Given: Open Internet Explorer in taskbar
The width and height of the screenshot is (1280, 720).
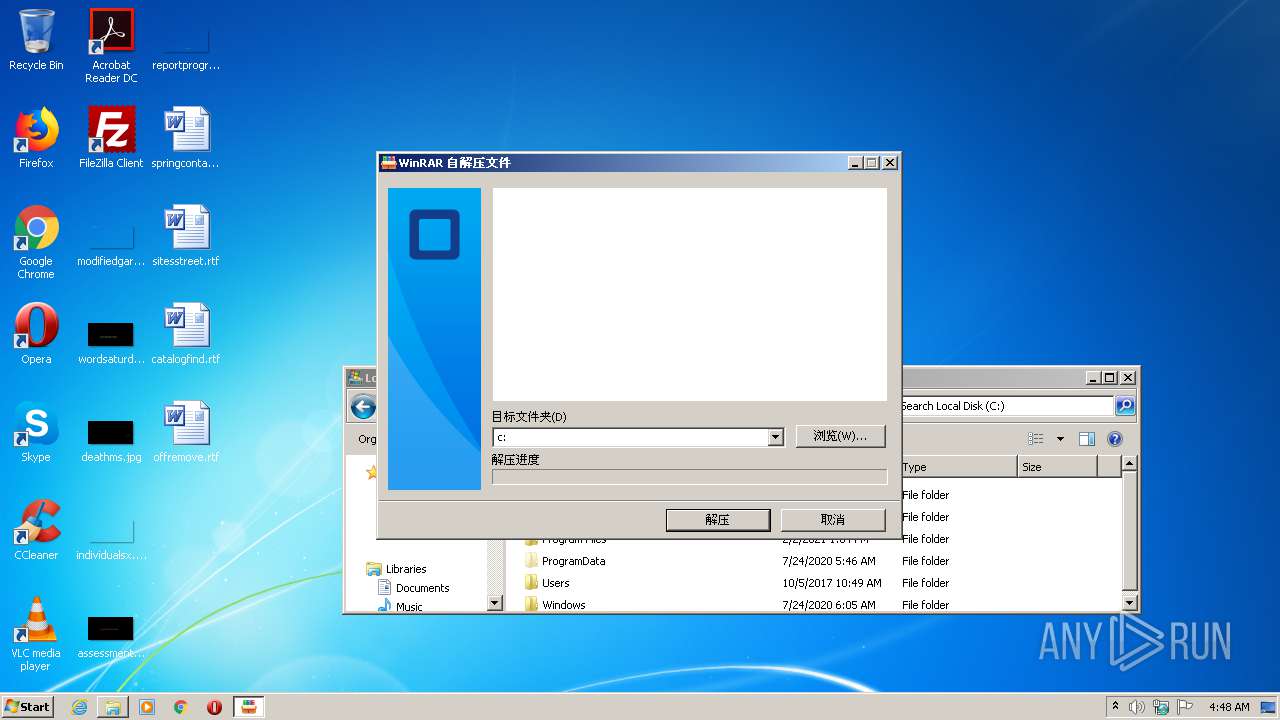Looking at the screenshot, I should [x=79, y=707].
